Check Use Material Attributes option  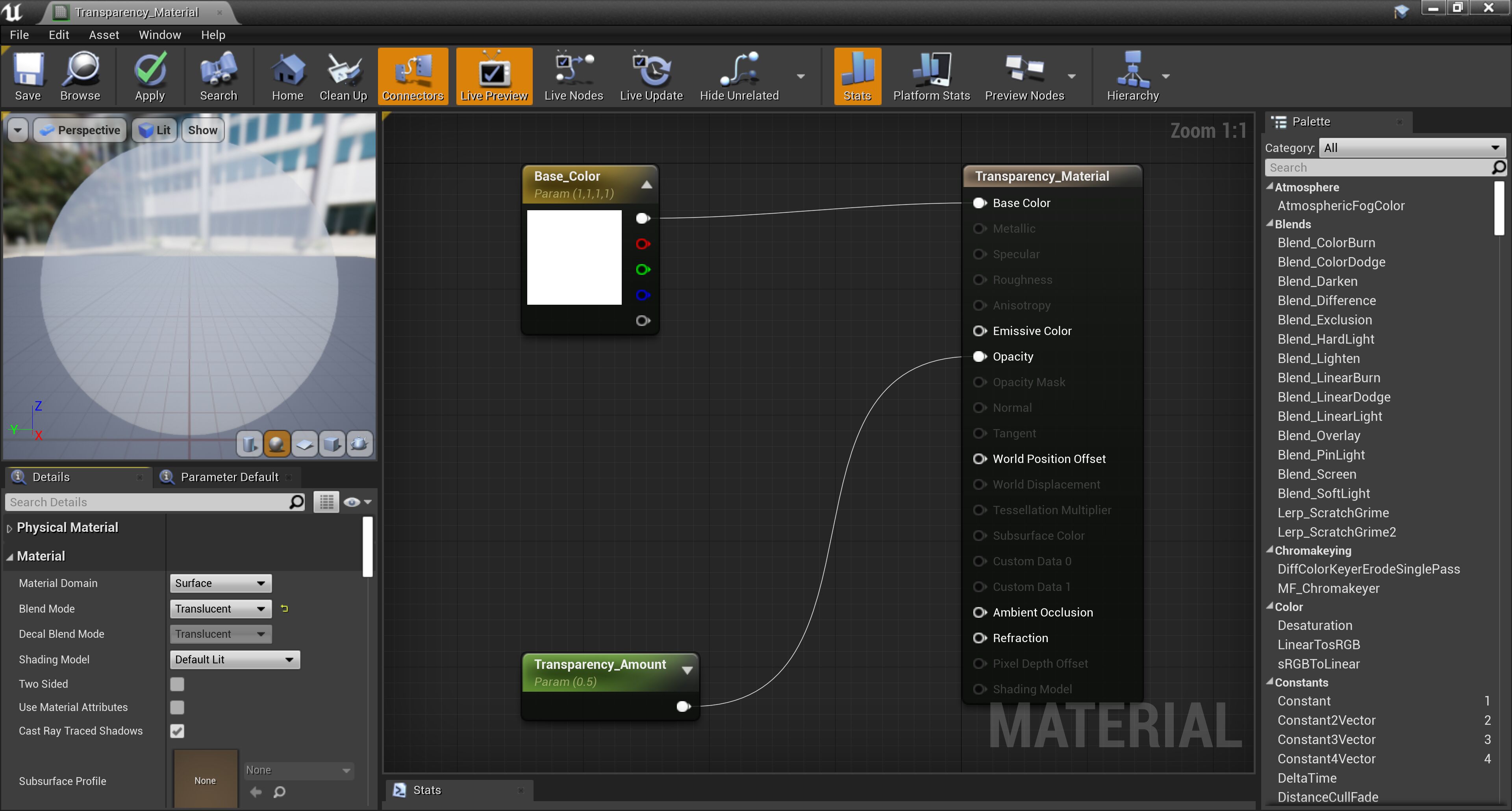click(x=177, y=707)
